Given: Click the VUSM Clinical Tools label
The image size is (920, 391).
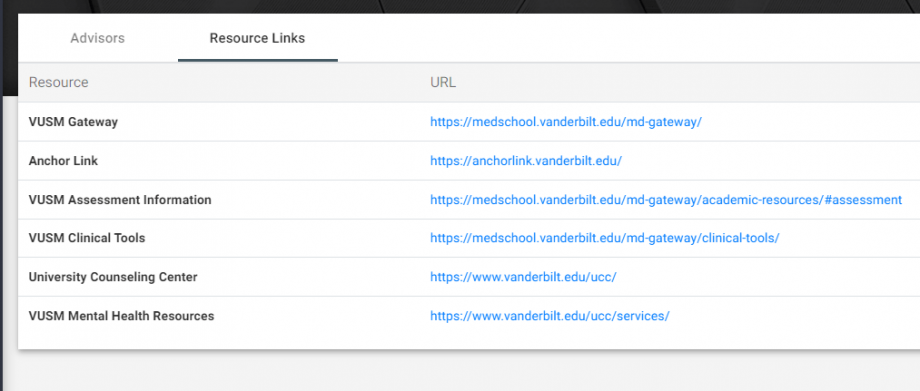Looking at the screenshot, I should point(87,238).
